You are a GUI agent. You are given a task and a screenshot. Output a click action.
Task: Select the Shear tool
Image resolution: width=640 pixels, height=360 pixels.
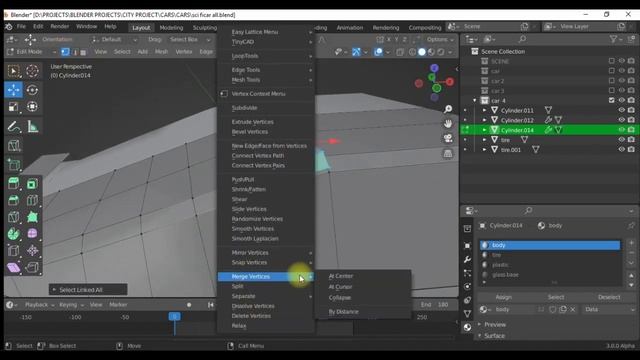point(13,268)
